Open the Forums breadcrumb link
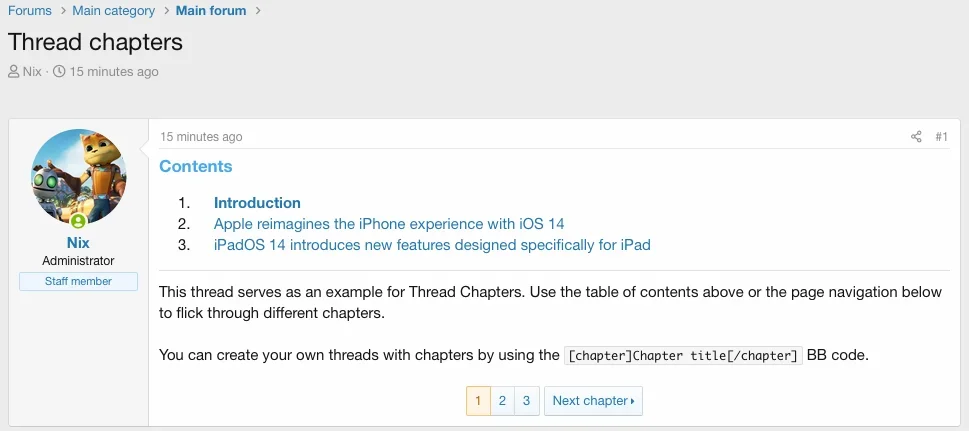Screen dimensions: 969x431 [30, 11]
